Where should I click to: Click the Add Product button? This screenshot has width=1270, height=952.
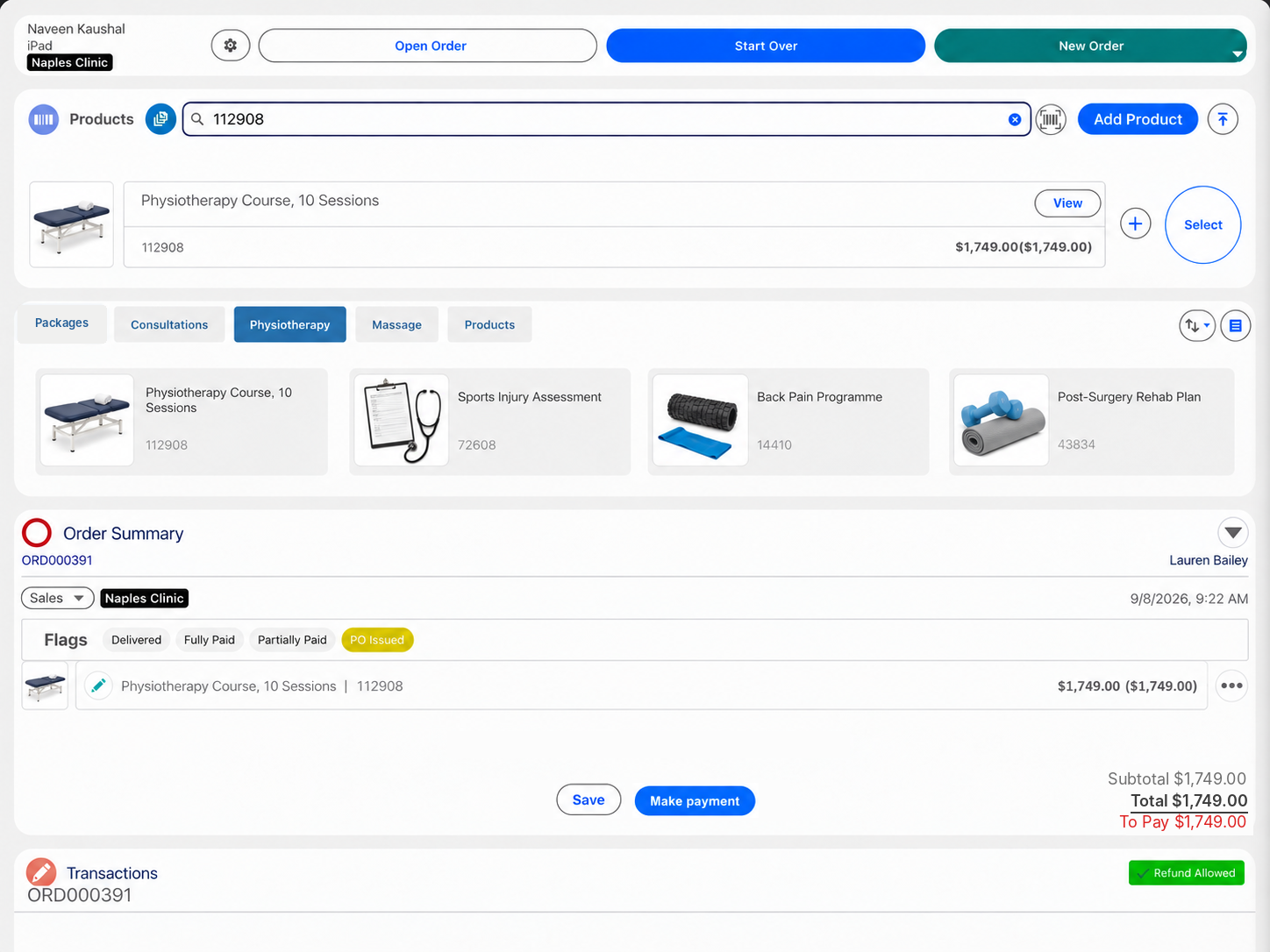(x=1138, y=119)
